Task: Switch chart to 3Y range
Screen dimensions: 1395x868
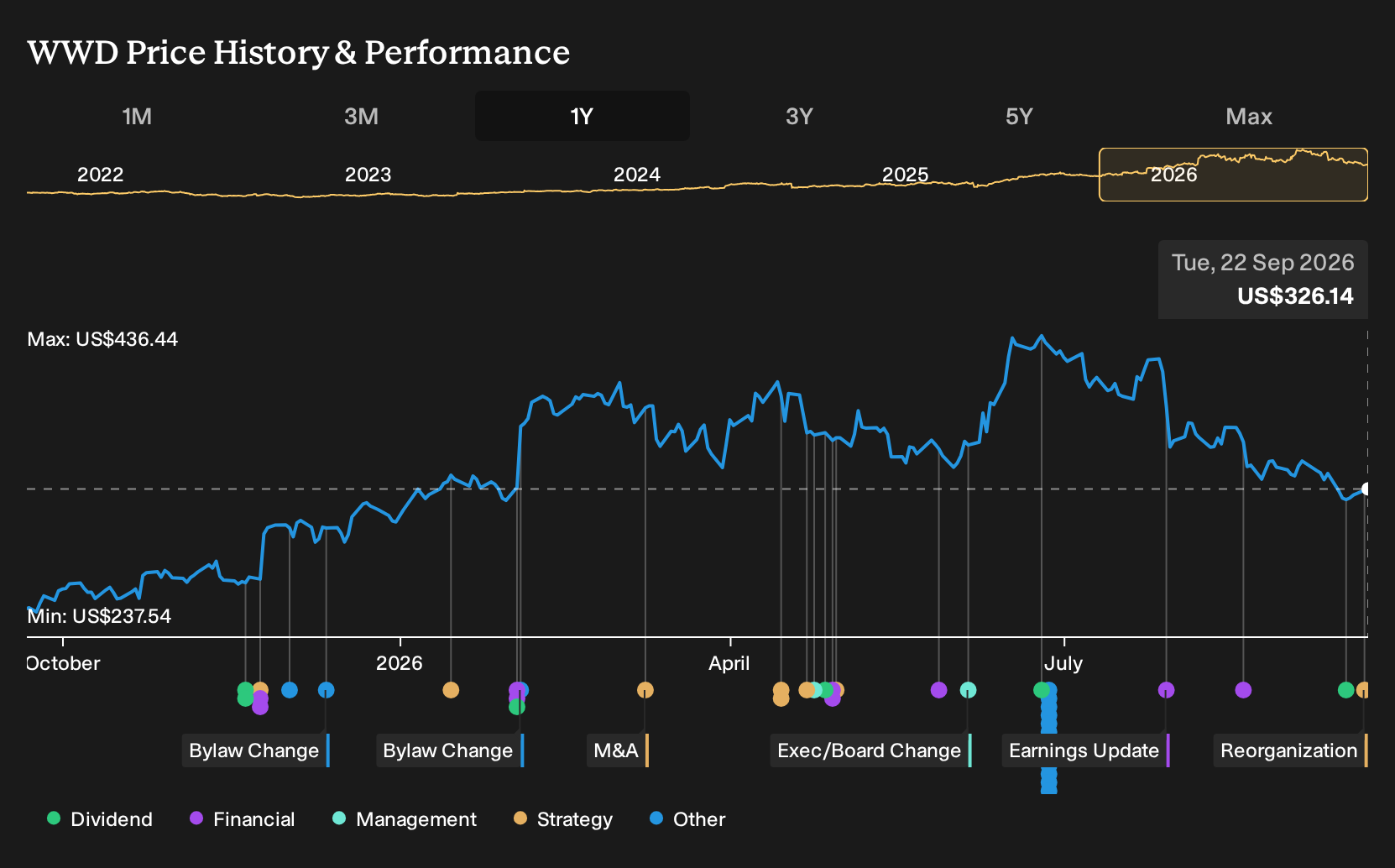Action: point(799,116)
